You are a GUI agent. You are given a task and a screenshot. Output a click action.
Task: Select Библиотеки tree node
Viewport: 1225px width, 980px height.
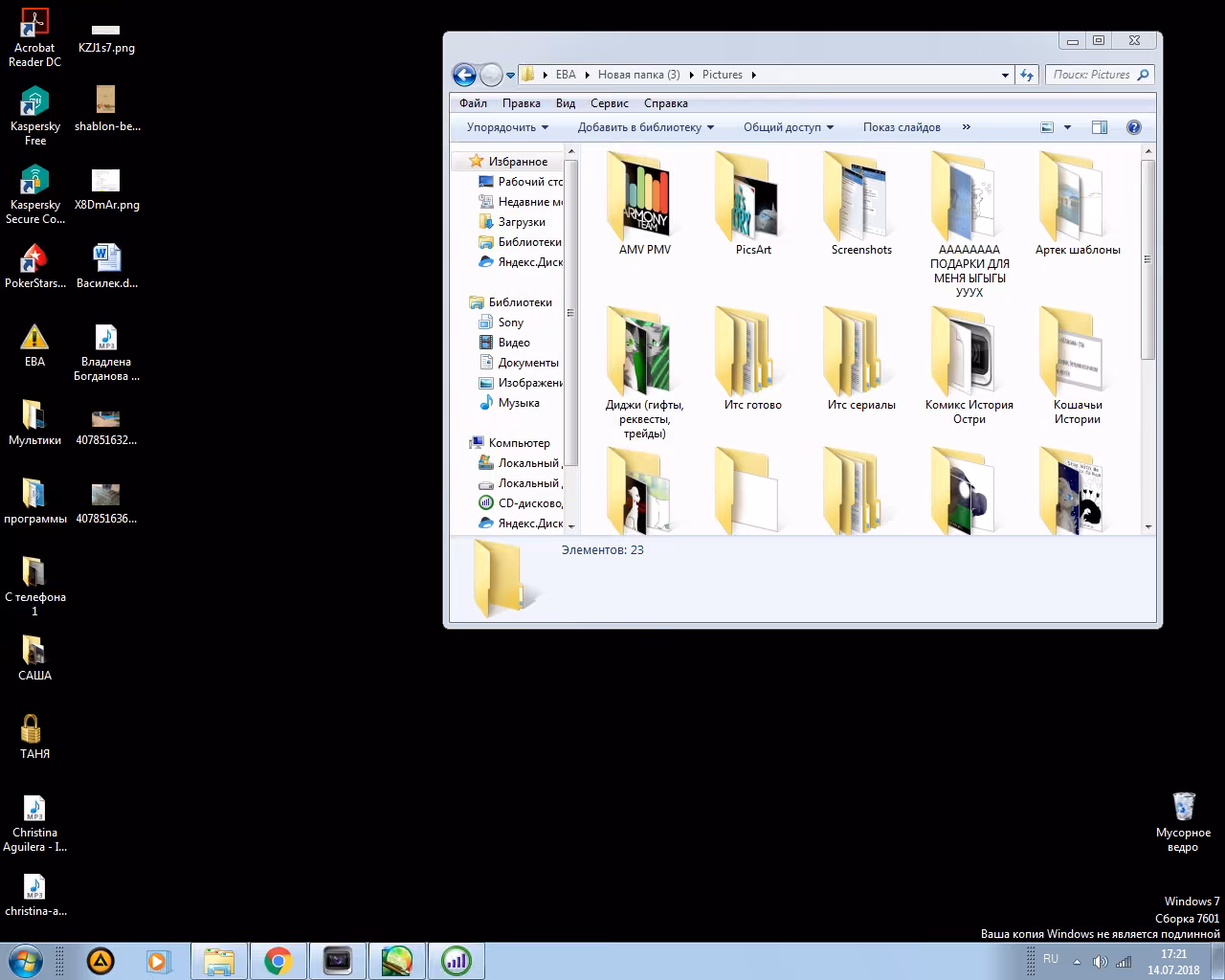(520, 302)
